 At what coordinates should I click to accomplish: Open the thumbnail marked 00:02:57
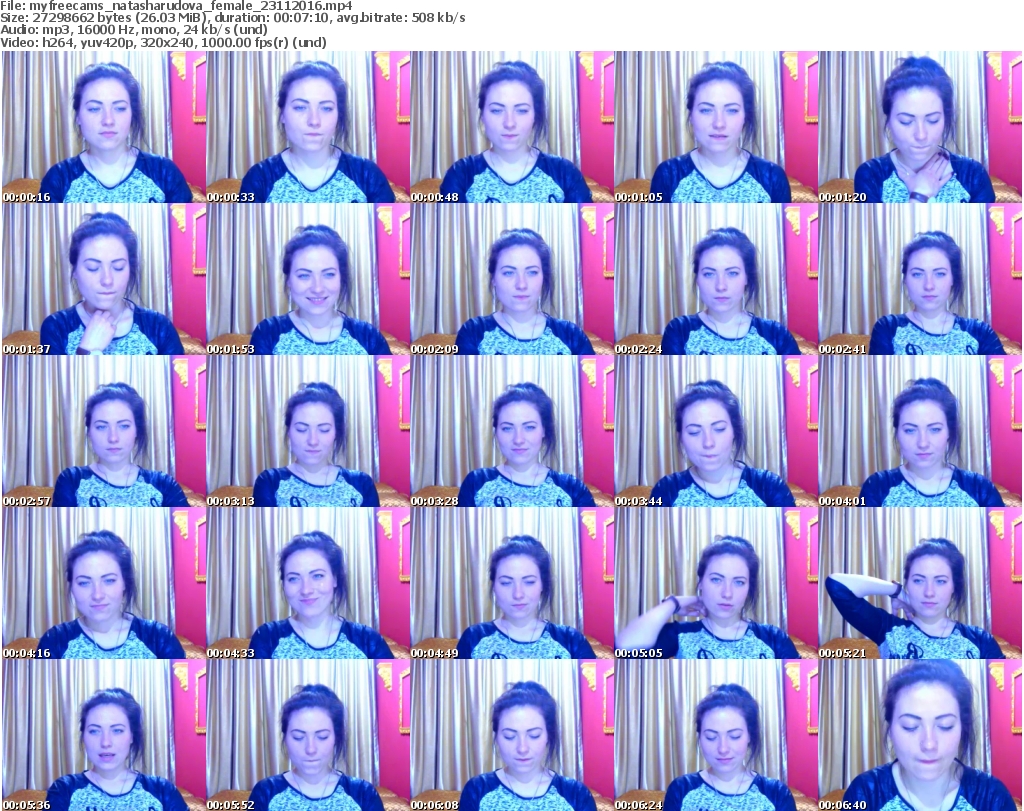[104, 432]
